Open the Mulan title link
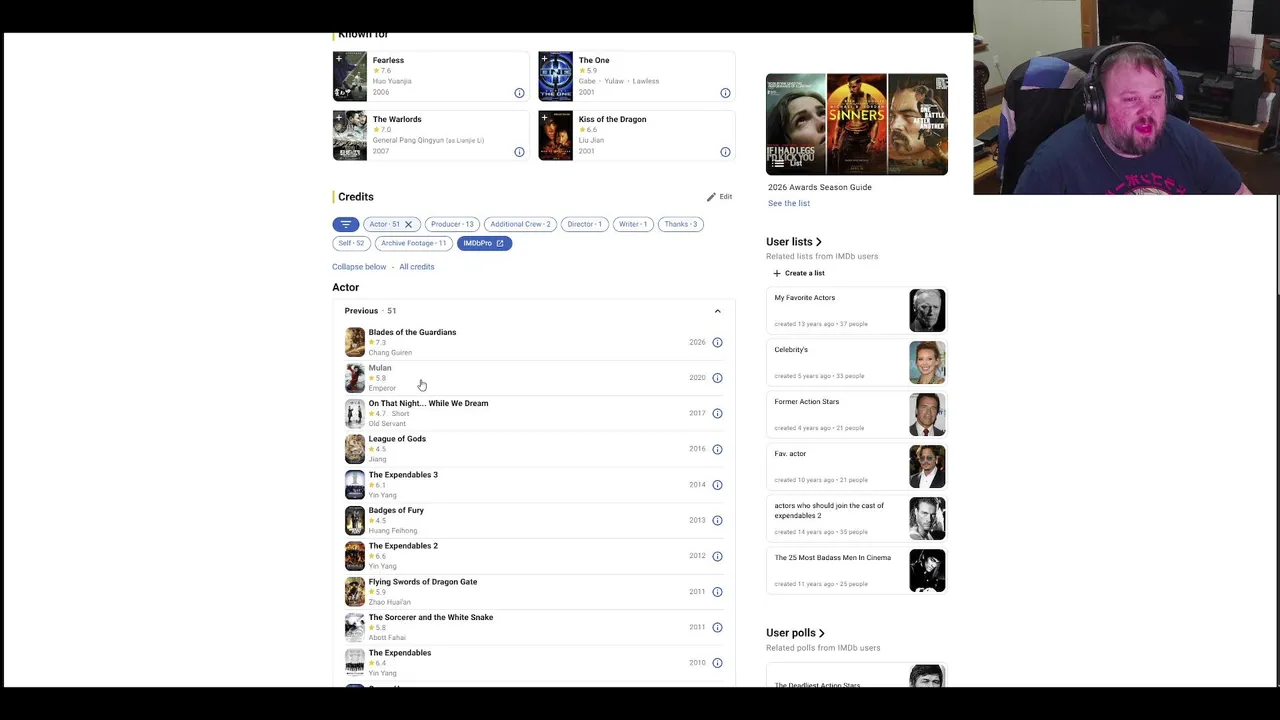1280x720 pixels. [380, 368]
